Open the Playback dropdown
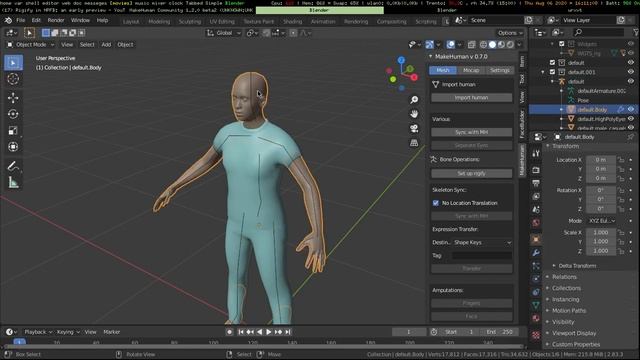 pos(38,332)
